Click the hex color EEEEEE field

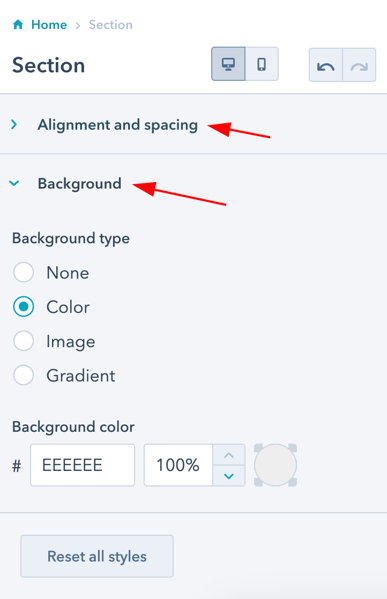pyautogui.click(x=83, y=465)
